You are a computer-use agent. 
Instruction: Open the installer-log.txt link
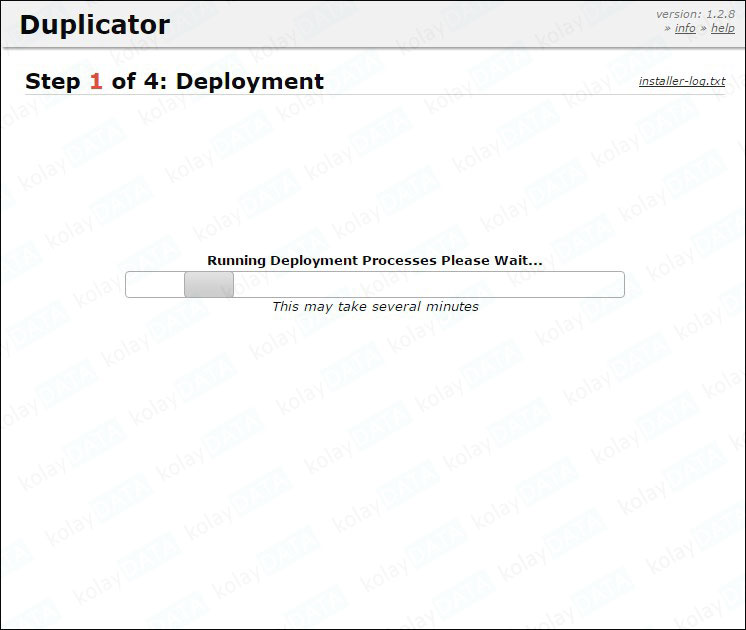click(x=682, y=81)
